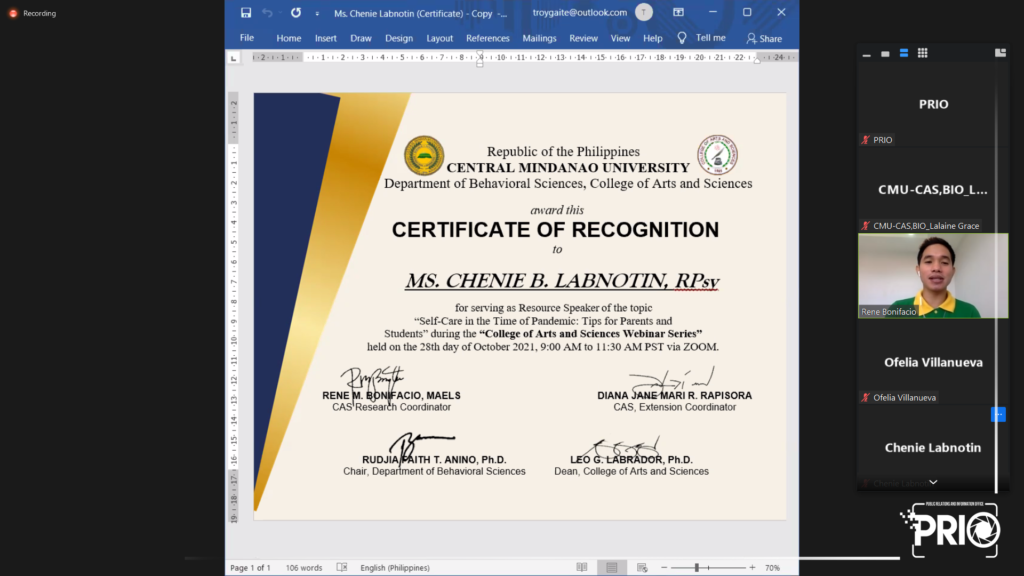Open the Design ribbon tab

tap(399, 38)
